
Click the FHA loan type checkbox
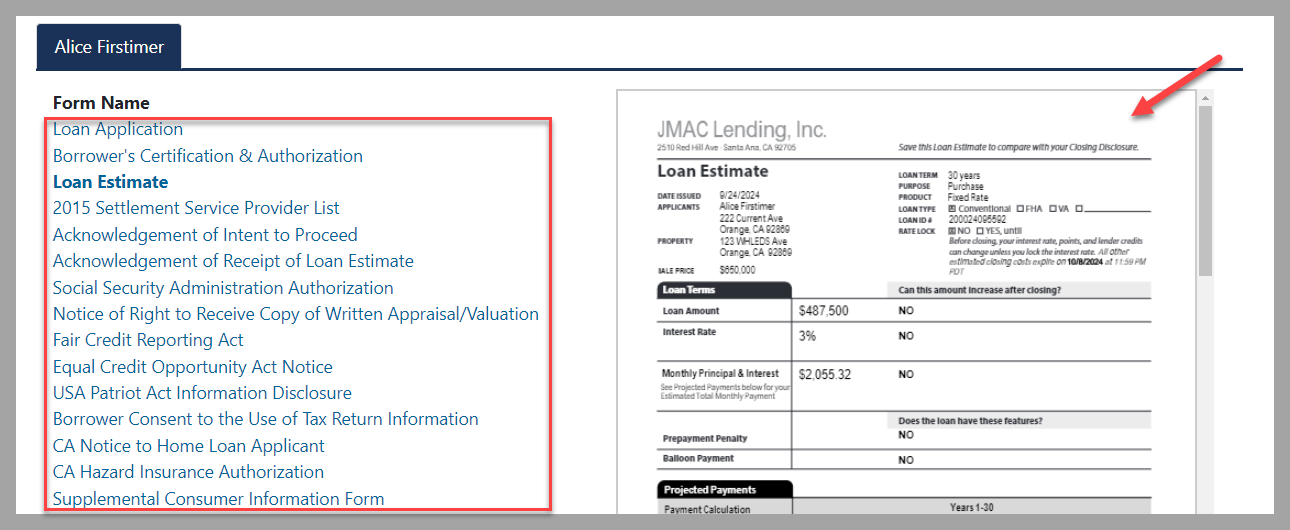click(1020, 208)
